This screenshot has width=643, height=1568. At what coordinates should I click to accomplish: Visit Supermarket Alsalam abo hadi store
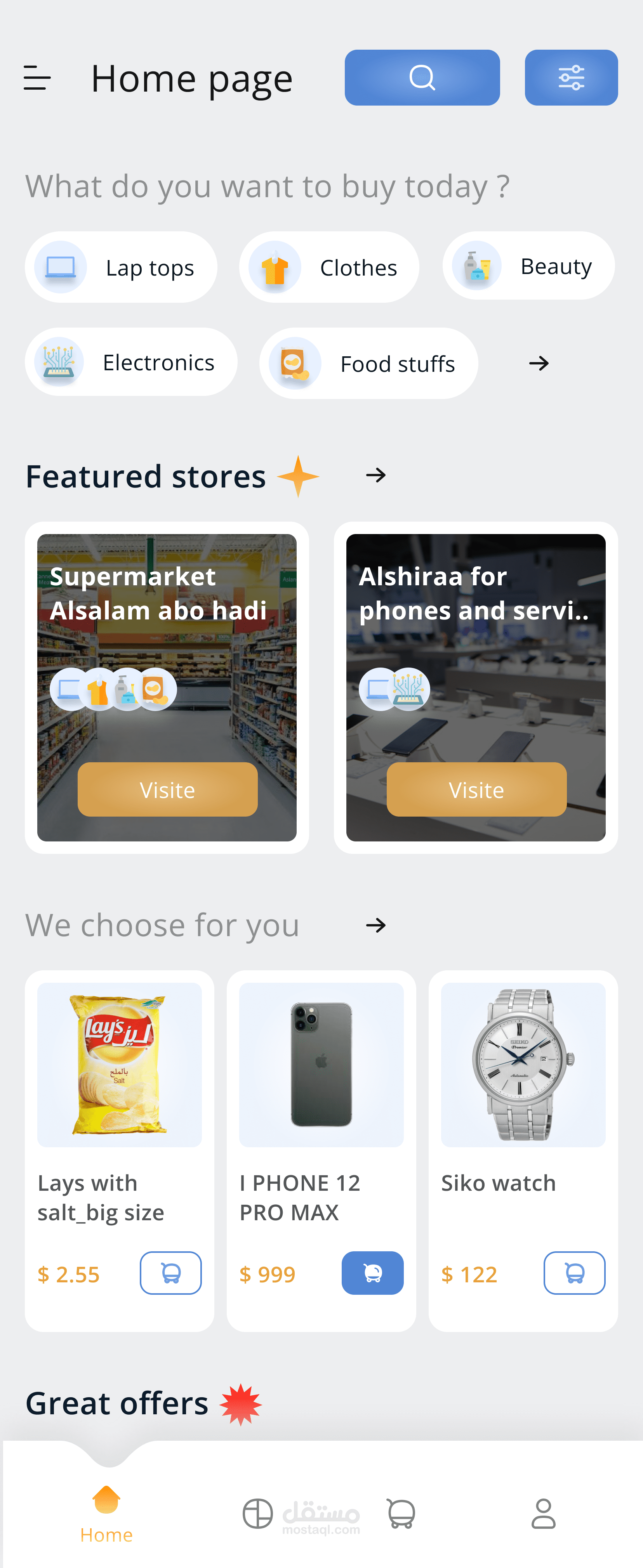coord(167,789)
